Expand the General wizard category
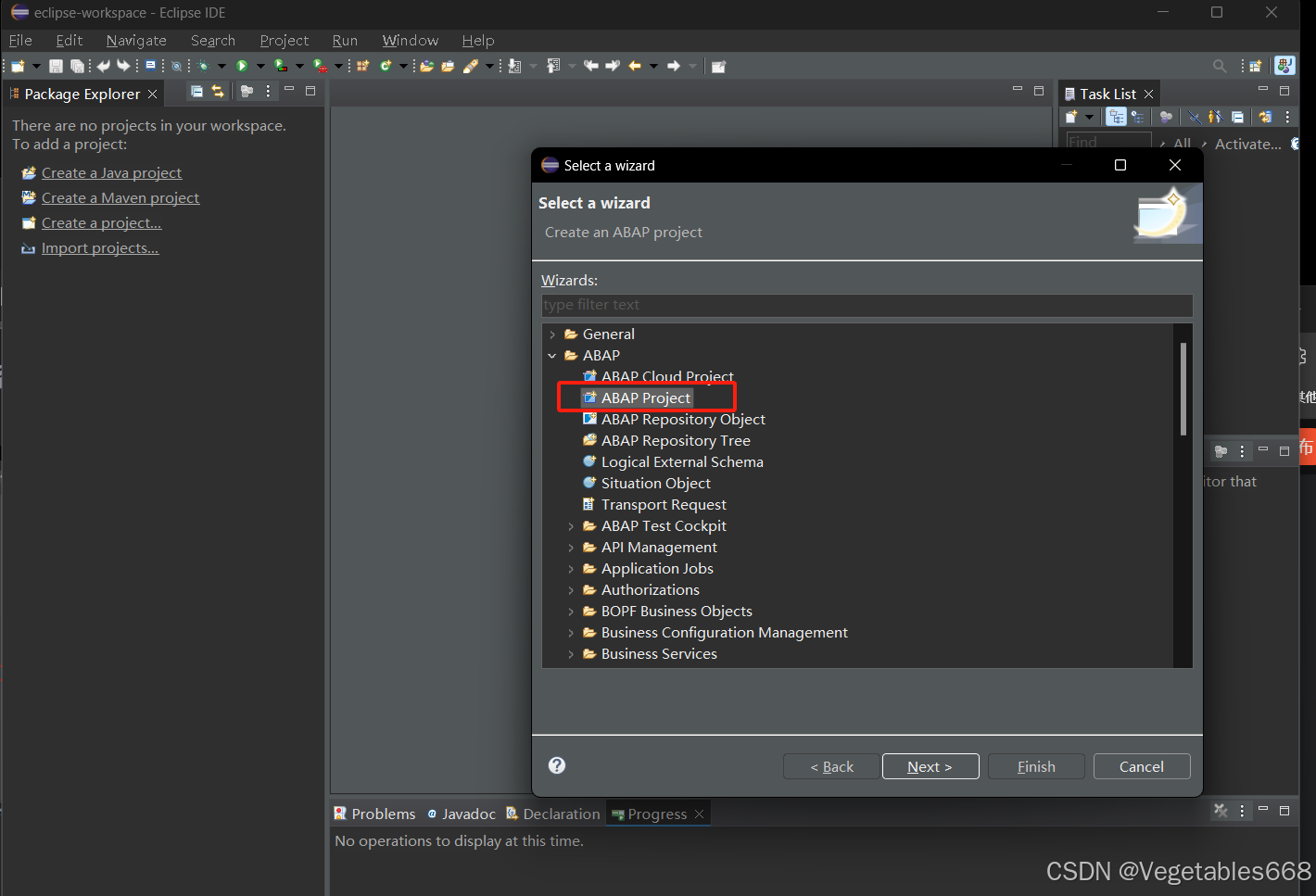The width and height of the screenshot is (1316, 896). click(552, 334)
